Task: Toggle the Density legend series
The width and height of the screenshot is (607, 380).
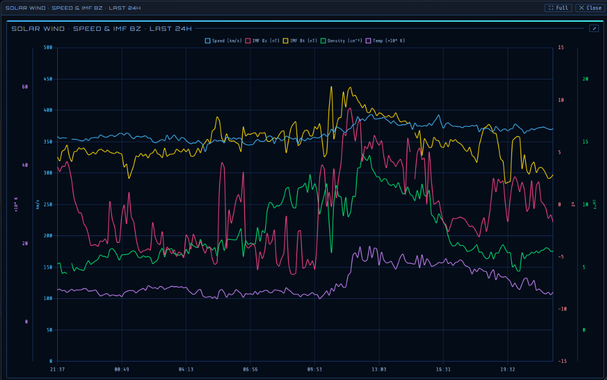Action: [x=341, y=41]
